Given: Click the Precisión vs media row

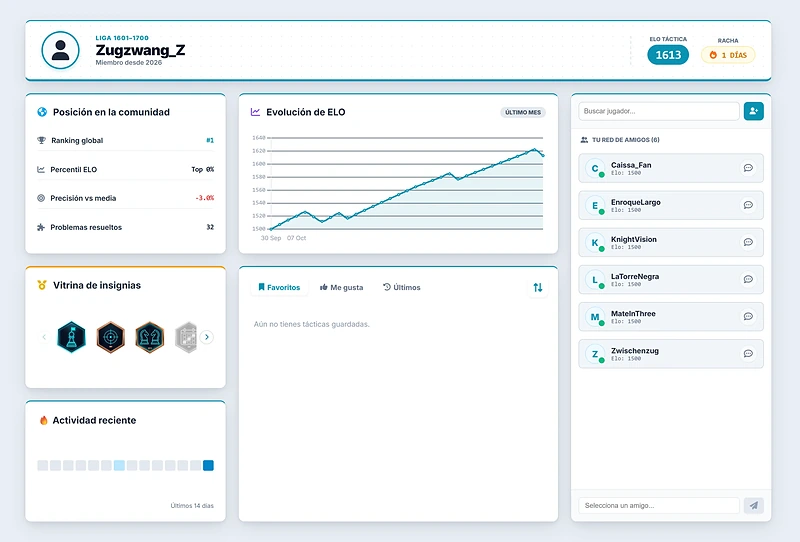Looking at the screenshot, I should pyautogui.click(x=126, y=198).
